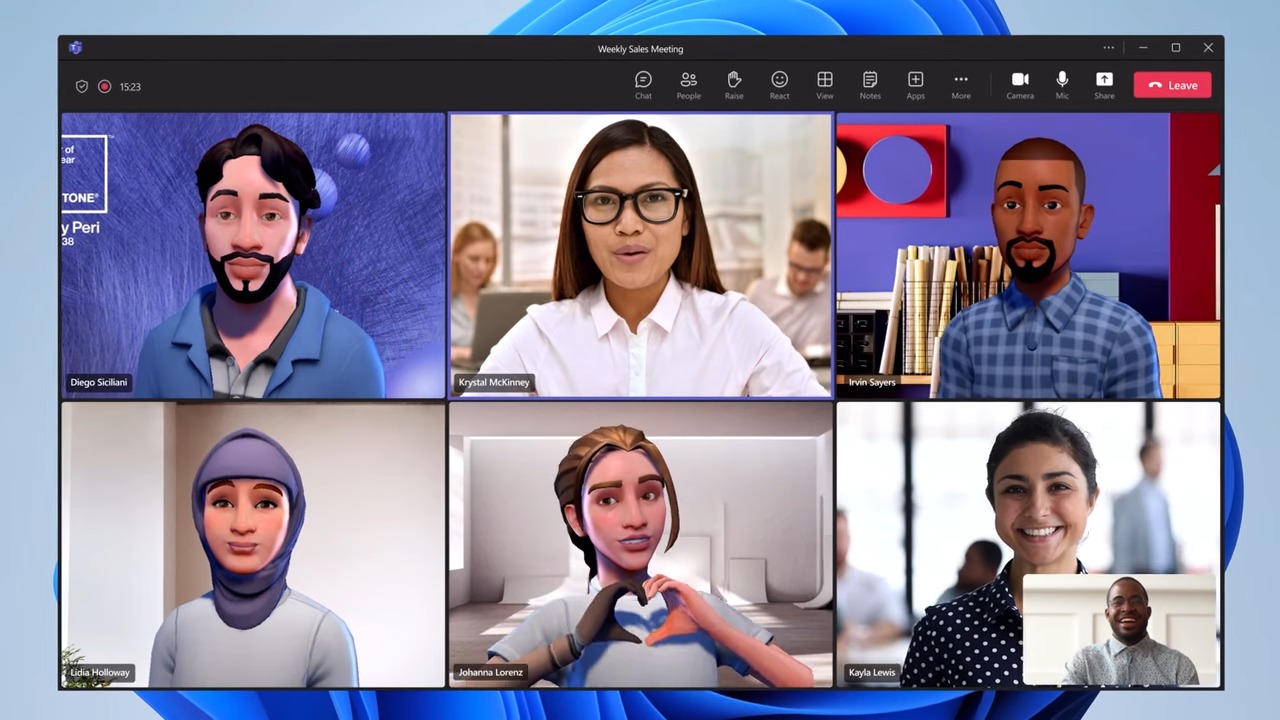Open the People participant list
Screen dimensions: 1280x720
coord(688,85)
